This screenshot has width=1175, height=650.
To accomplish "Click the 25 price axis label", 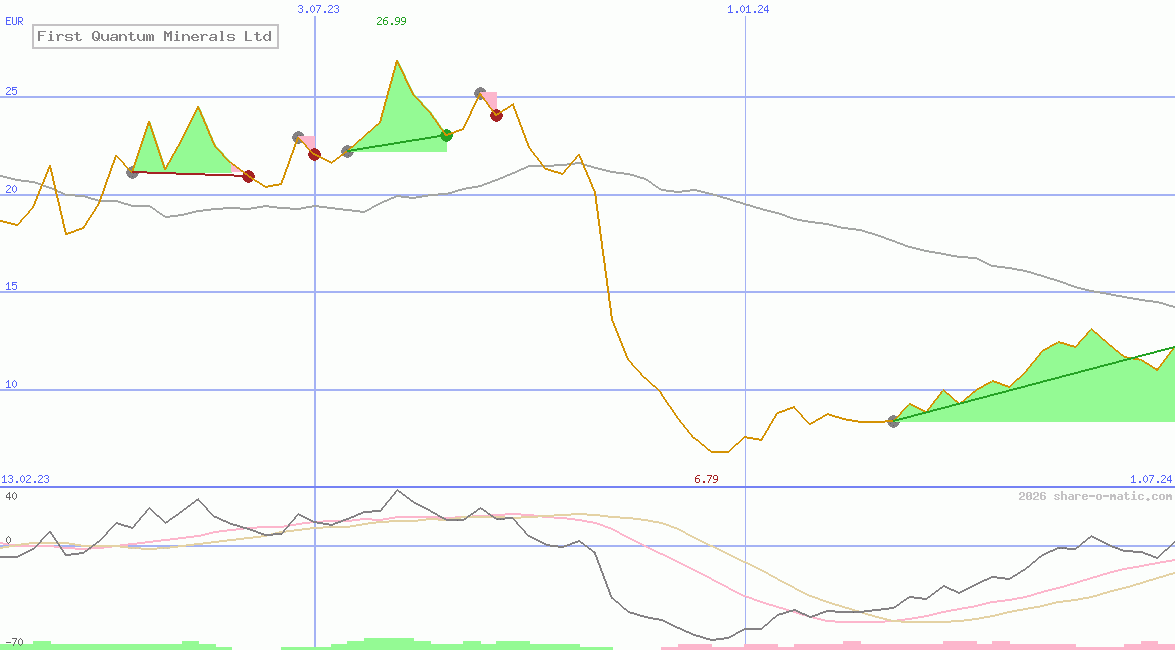I will (x=12, y=92).
